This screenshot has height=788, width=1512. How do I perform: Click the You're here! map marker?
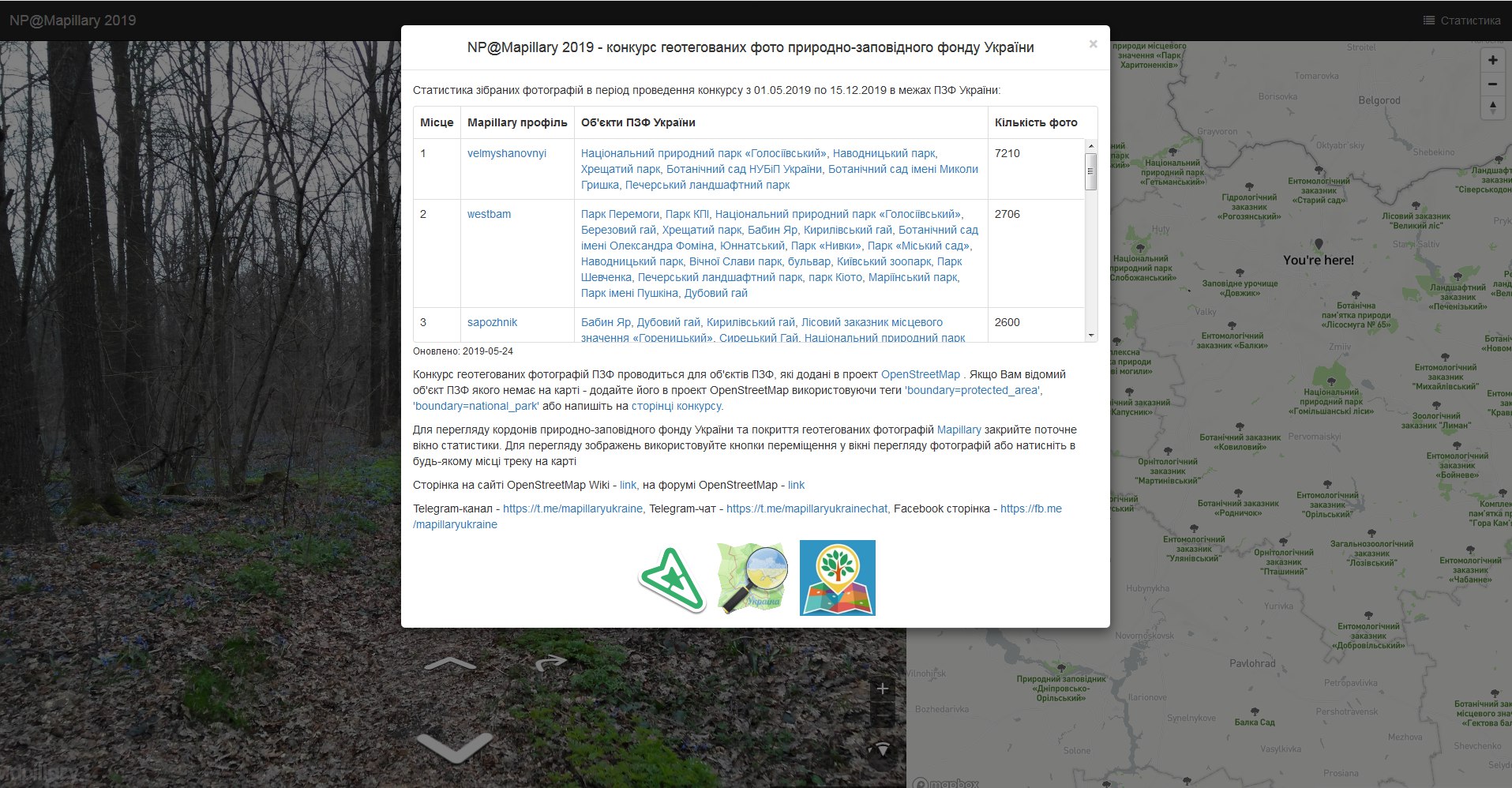(1319, 245)
